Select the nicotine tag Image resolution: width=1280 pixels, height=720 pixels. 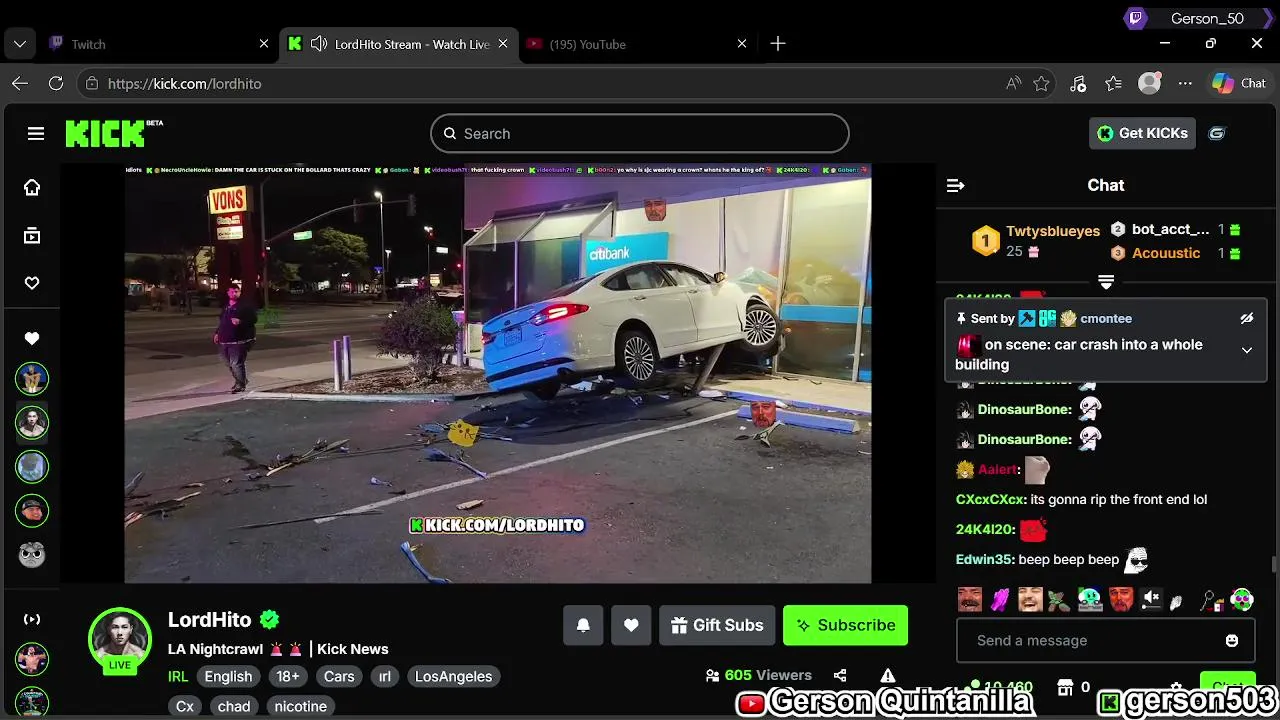[x=301, y=706]
